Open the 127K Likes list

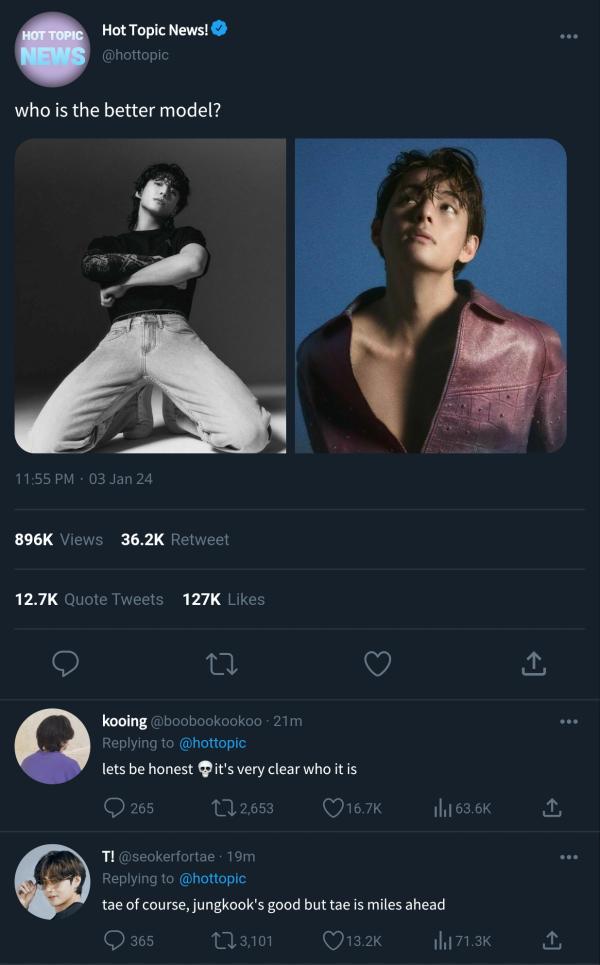point(224,599)
